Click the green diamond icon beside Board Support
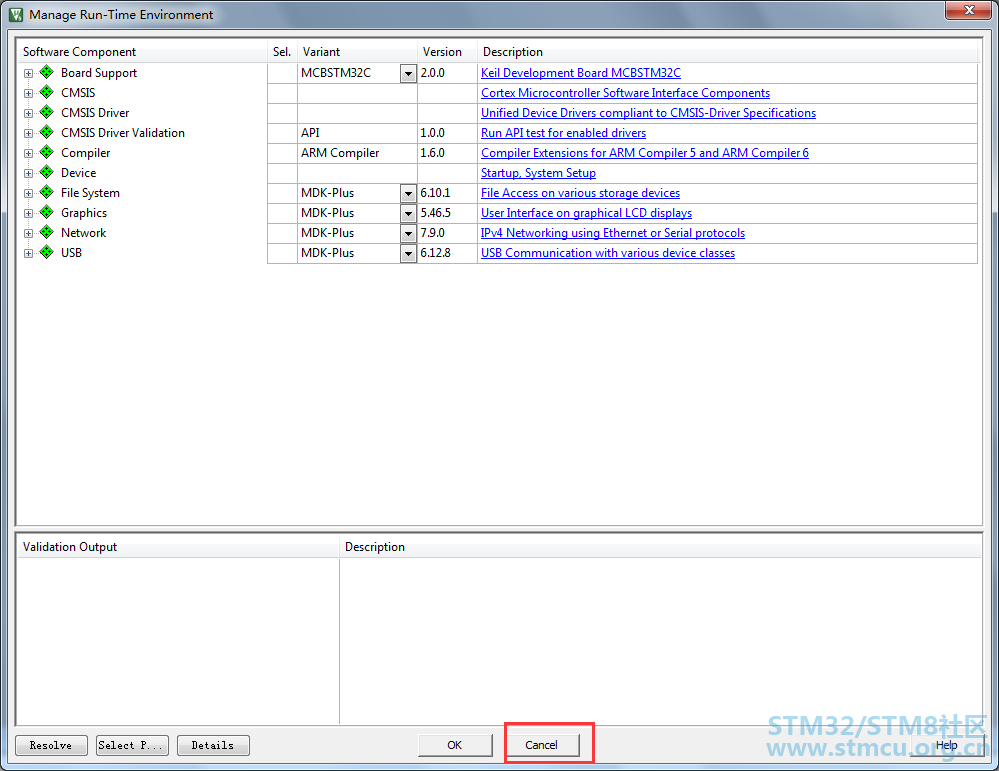Image resolution: width=999 pixels, height=771 pixels. click(46, 73)
